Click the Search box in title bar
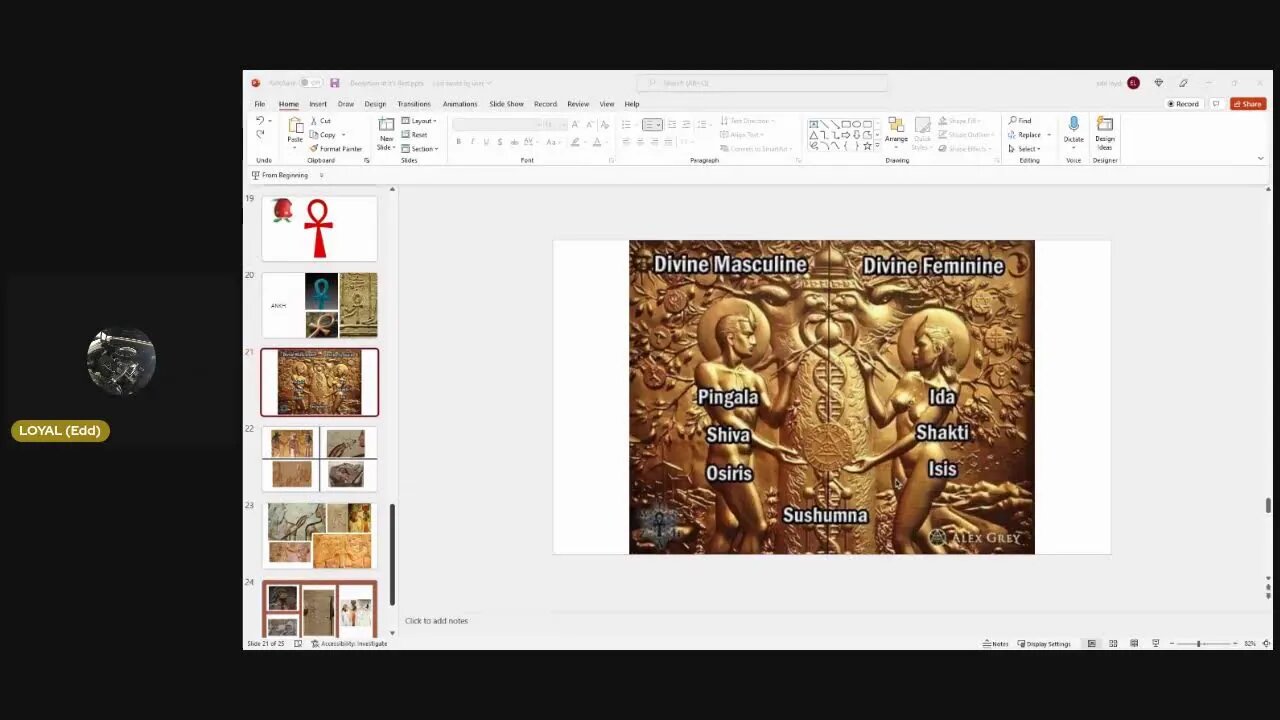Image resolution: width=1280 pixels, height=720 pixels. click(762, 83)
